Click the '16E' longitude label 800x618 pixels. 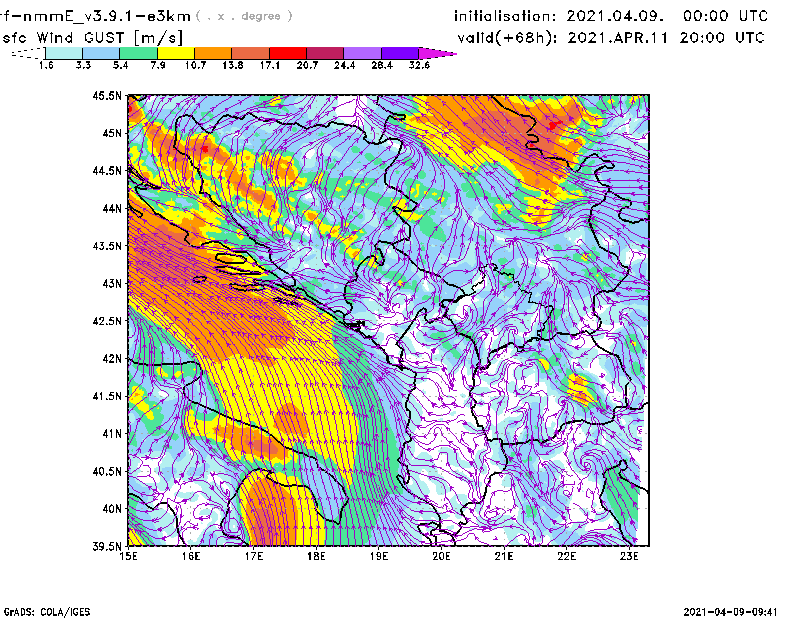(x=191, y=556)
